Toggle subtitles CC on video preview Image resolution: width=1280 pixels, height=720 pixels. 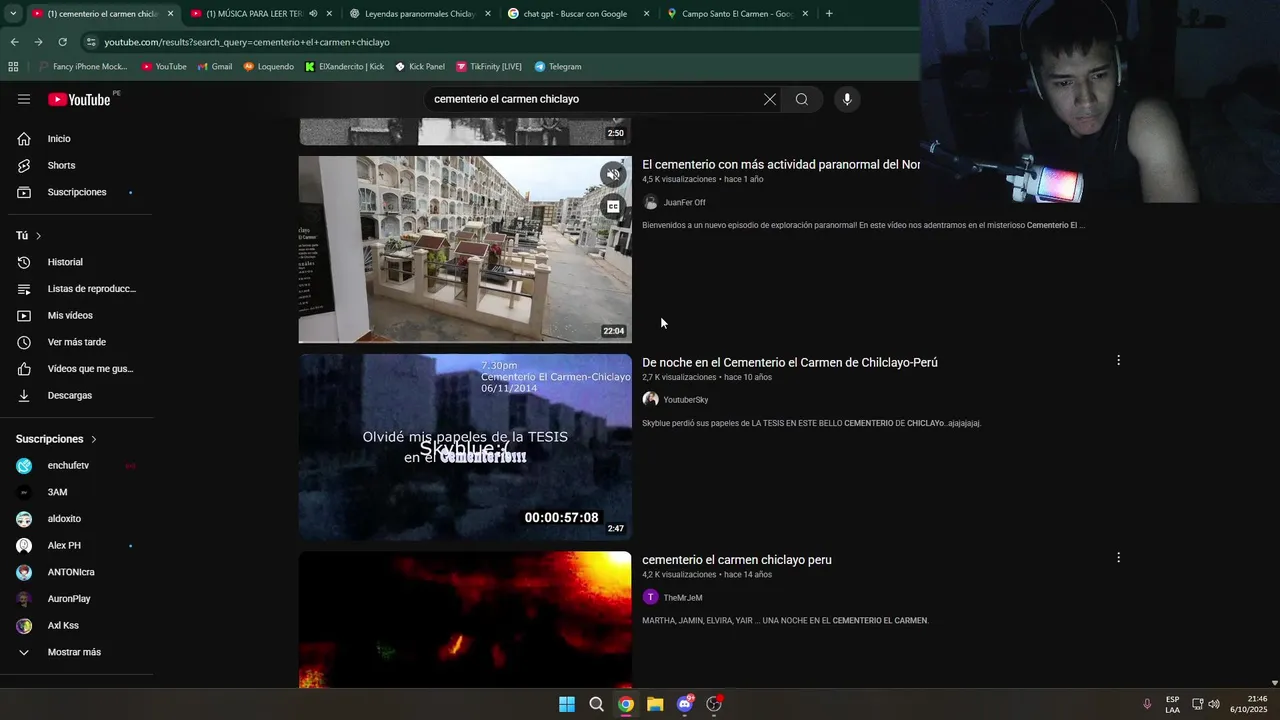(x=613, y=207)
